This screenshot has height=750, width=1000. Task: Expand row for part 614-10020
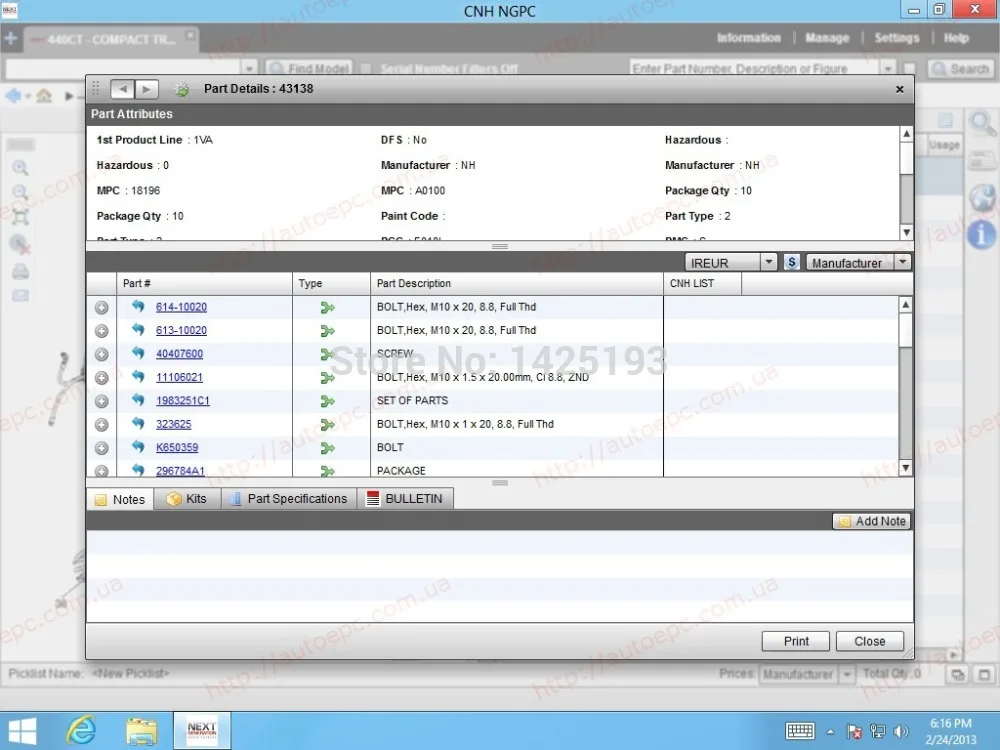101,307
